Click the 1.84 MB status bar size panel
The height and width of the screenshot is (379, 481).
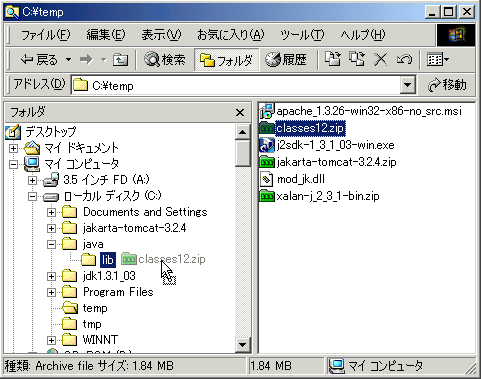click(x=286, y=366)
